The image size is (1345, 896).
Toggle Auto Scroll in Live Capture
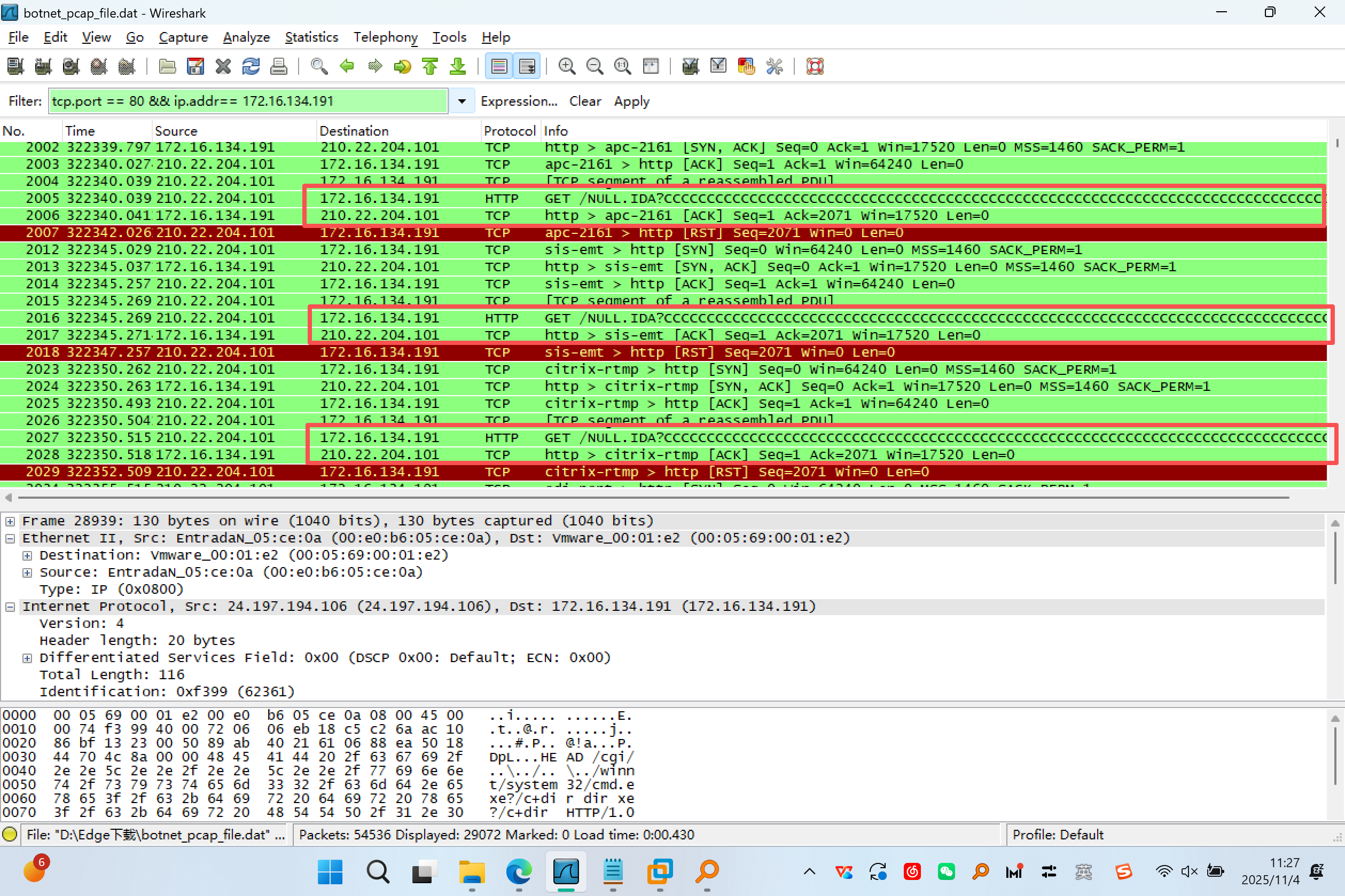pyautogui.click(x=527, y=67)
